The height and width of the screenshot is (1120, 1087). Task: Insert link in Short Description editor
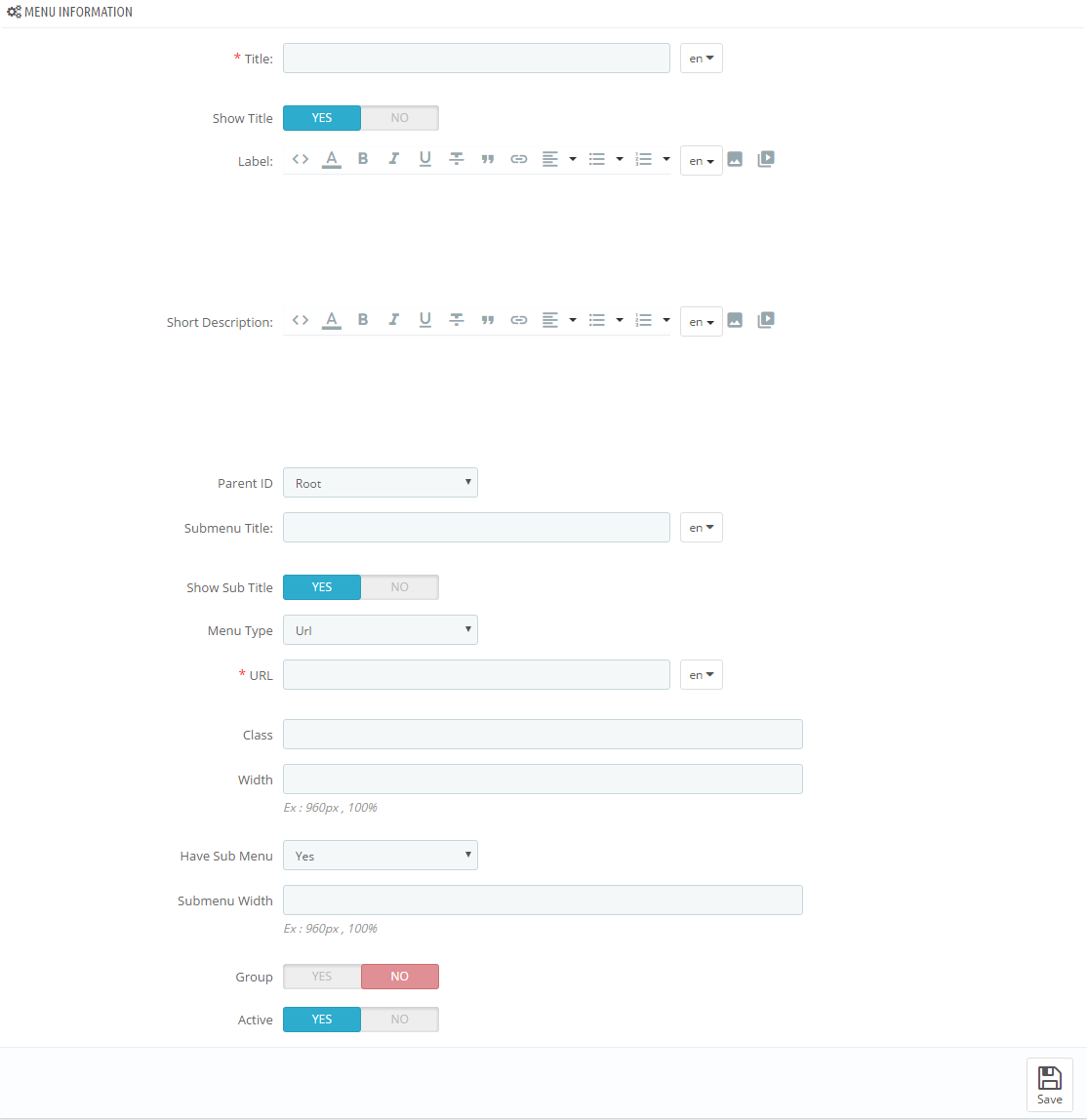click(x=519, y=320)
